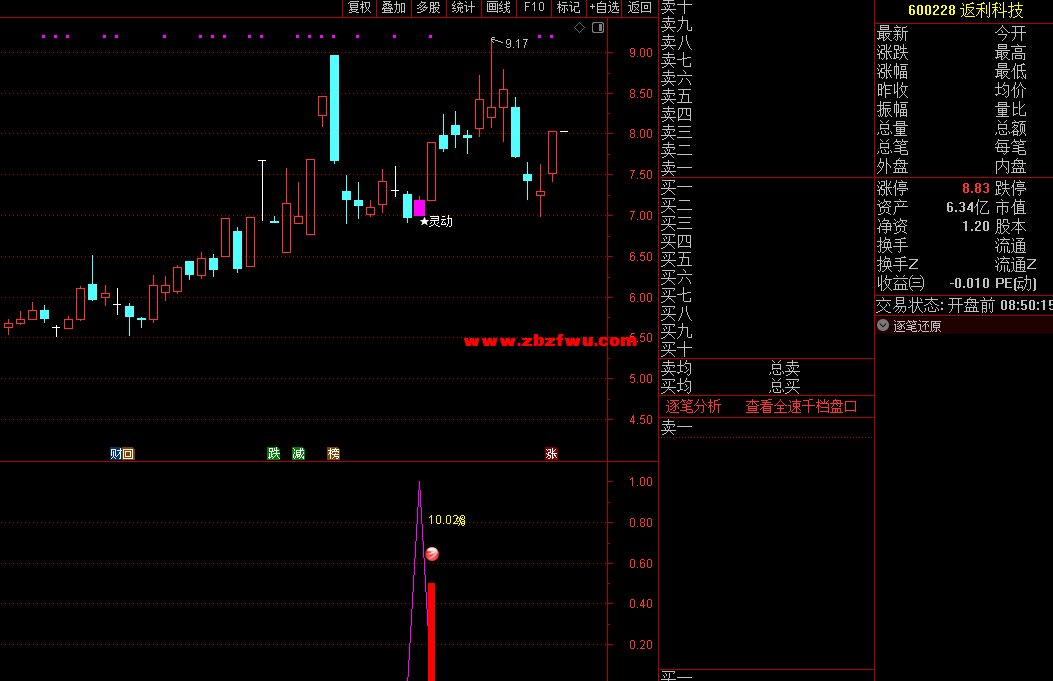Click the magenta candlestick near 灵动
The image size is (1053, 681).
[419, 208]
